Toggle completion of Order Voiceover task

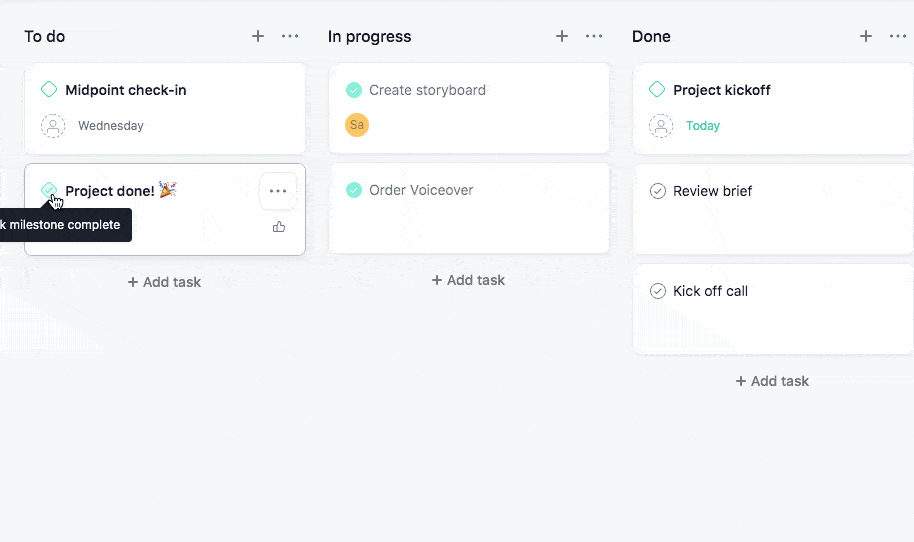click(354, 190)
